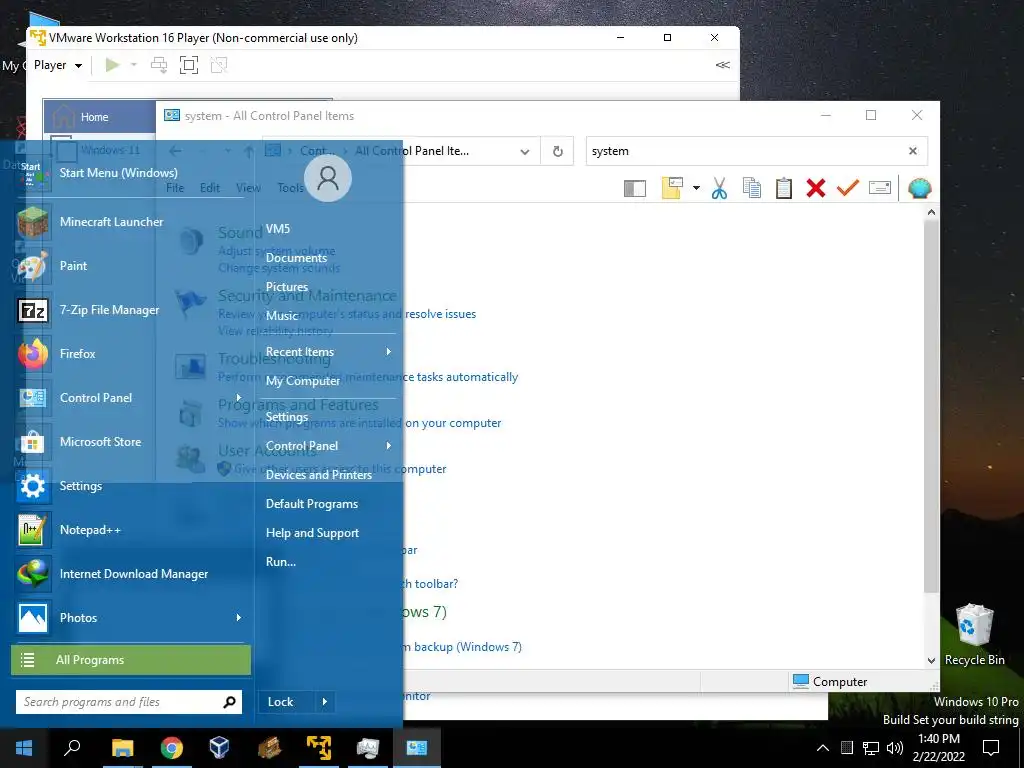Expand the address bar history dropdown
Viewport: 1024px width, 768px height.
tap(524, 152)
